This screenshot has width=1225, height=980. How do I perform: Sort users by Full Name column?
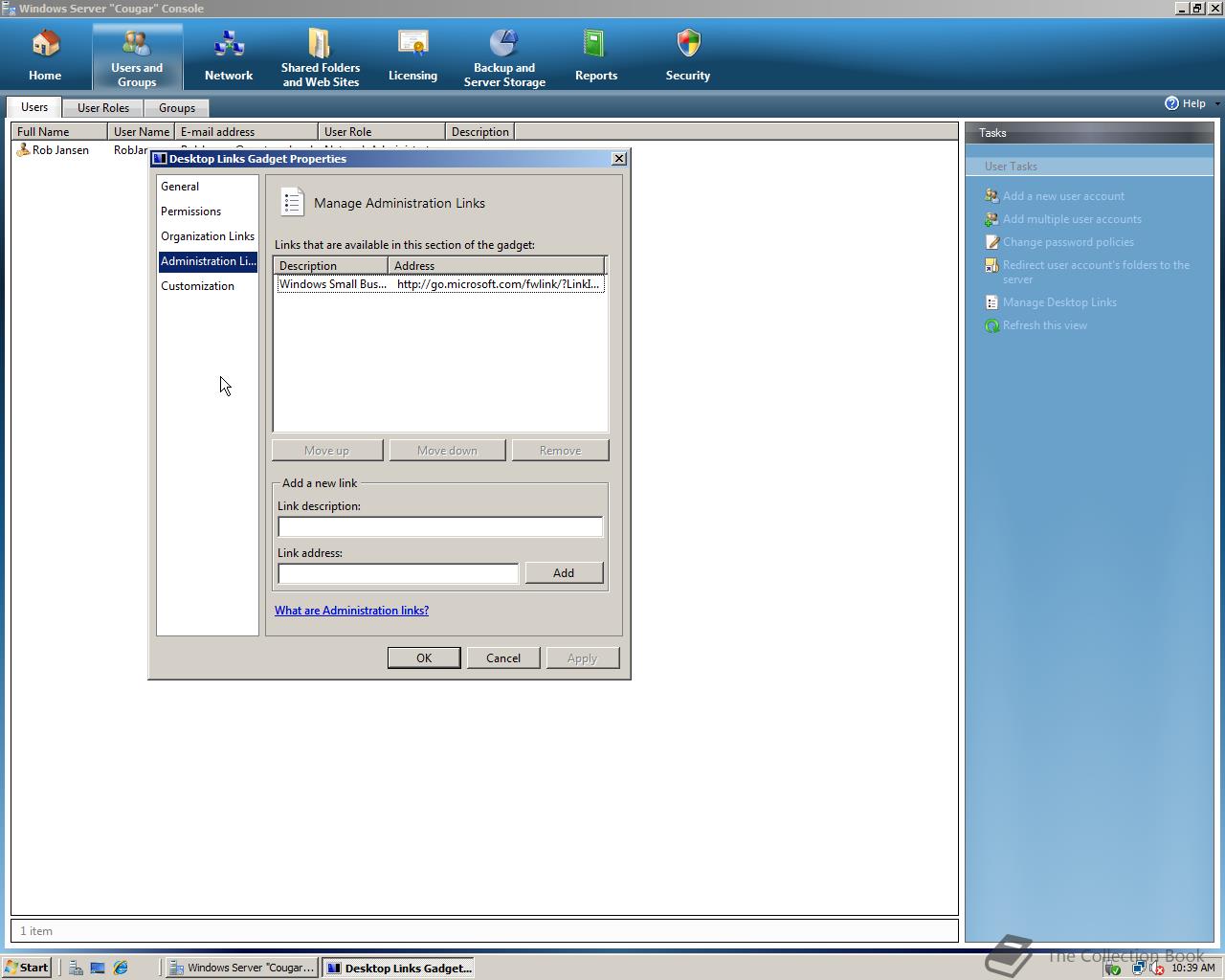tap(59, 132)
